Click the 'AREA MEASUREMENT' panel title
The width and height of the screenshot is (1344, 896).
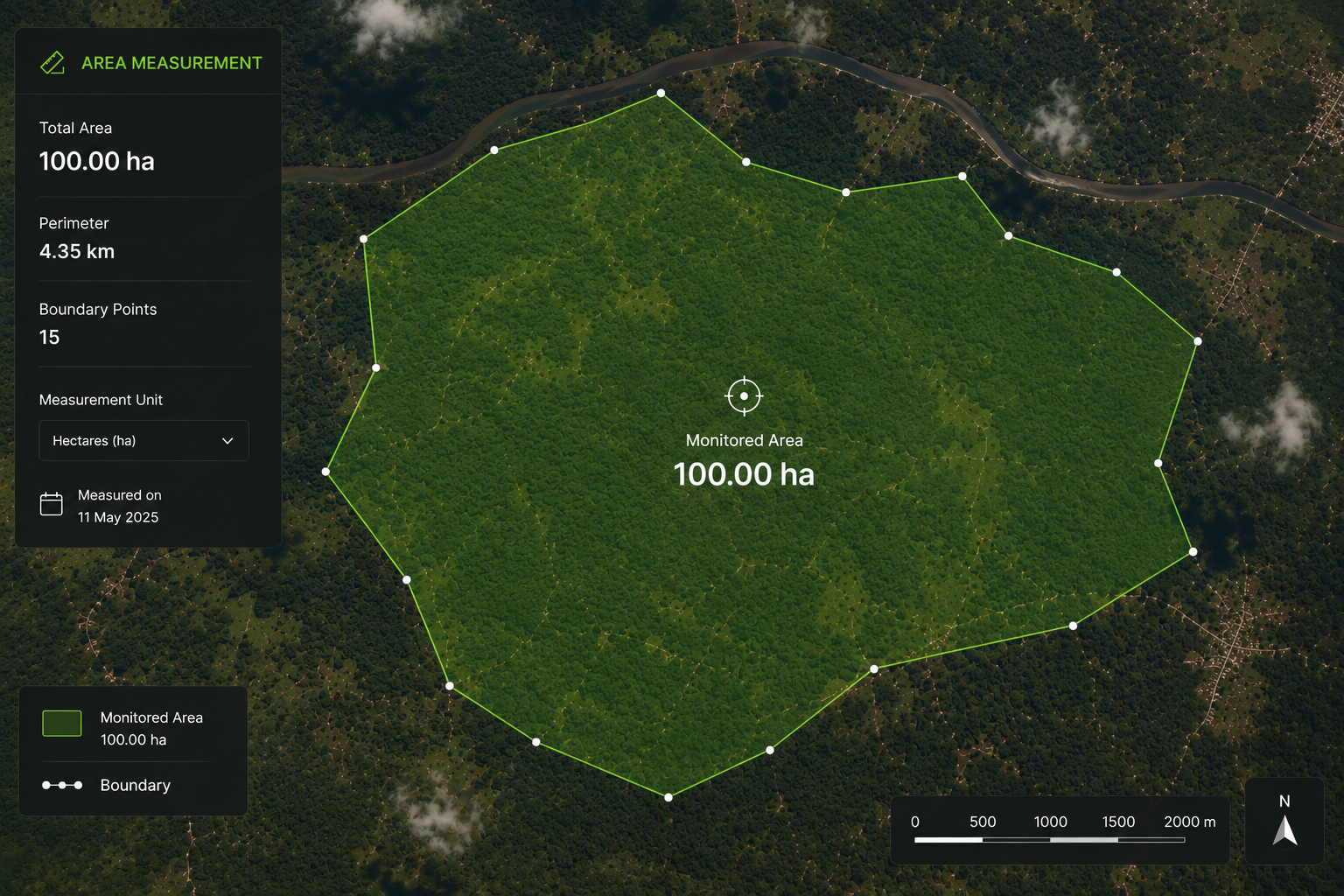pyautogui.click(x=171, y=63)
